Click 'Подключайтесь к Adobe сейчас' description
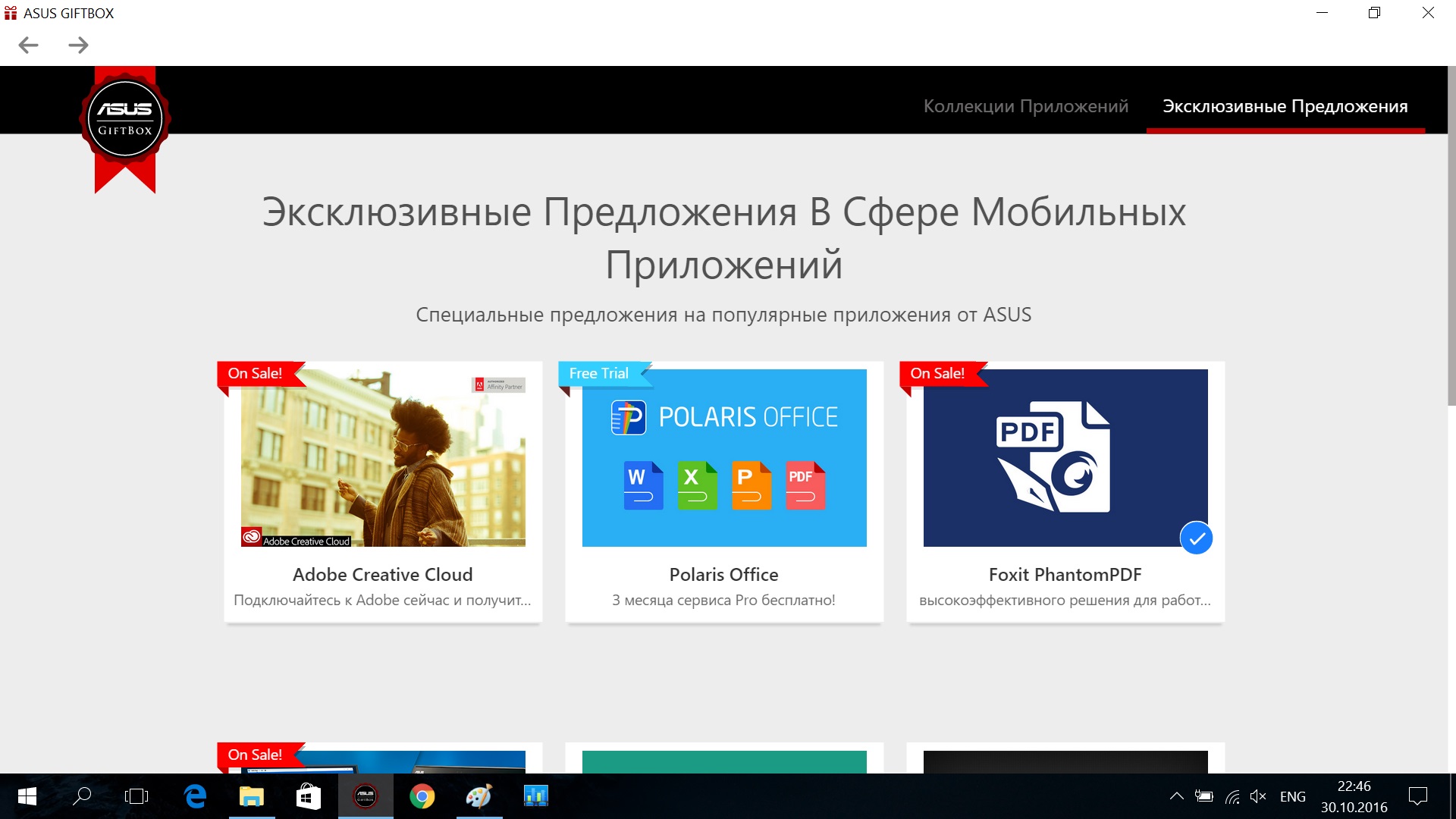 point(382,600)
